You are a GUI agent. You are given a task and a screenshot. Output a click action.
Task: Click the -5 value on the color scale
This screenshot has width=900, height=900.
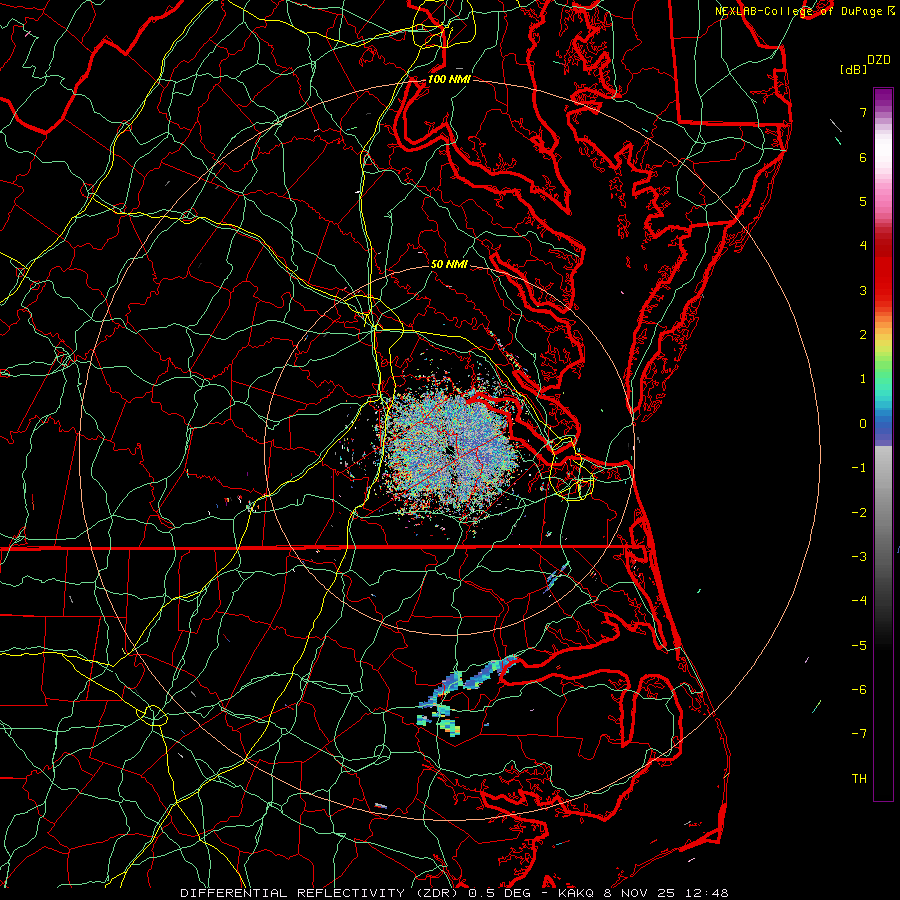point(859,646)
